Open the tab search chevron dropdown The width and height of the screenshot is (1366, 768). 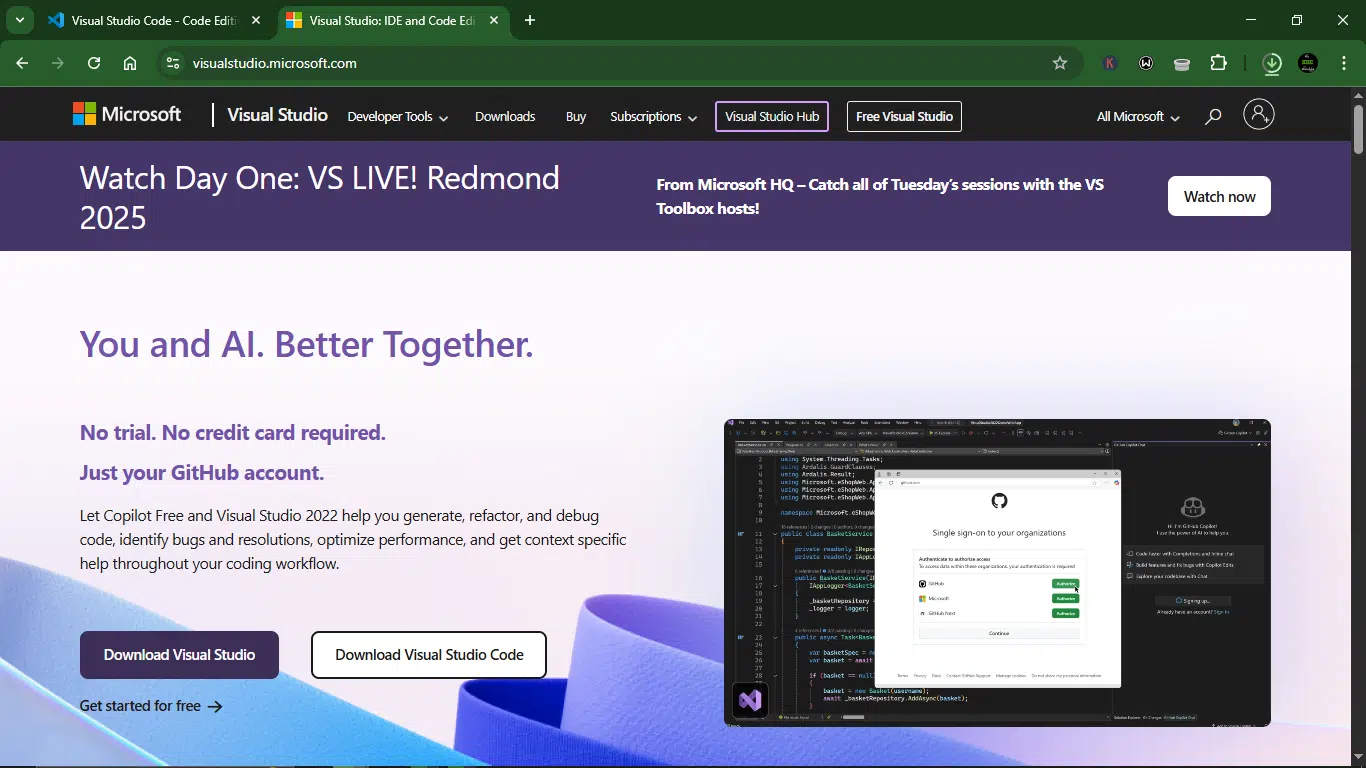coord(19,20)
